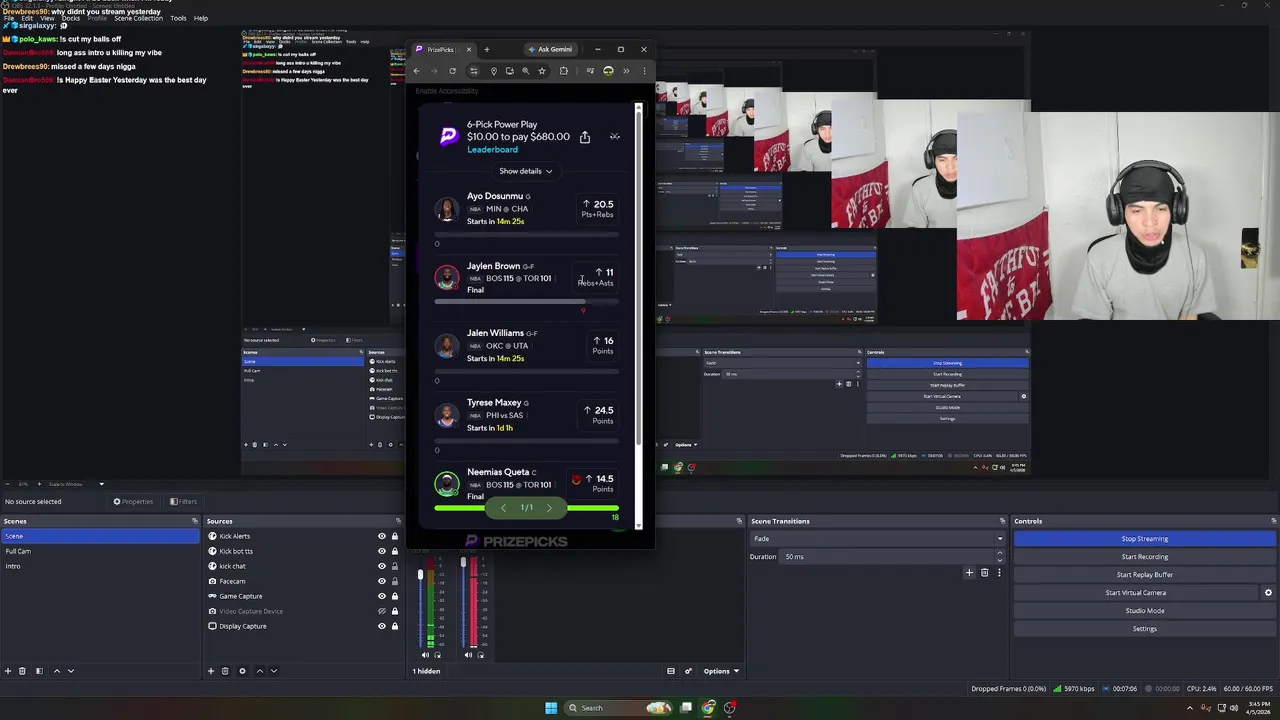Pop out the Scene Transitions dock
Screen dimensions: 1280x720
pyautogui.click(x=1002, y=521)
